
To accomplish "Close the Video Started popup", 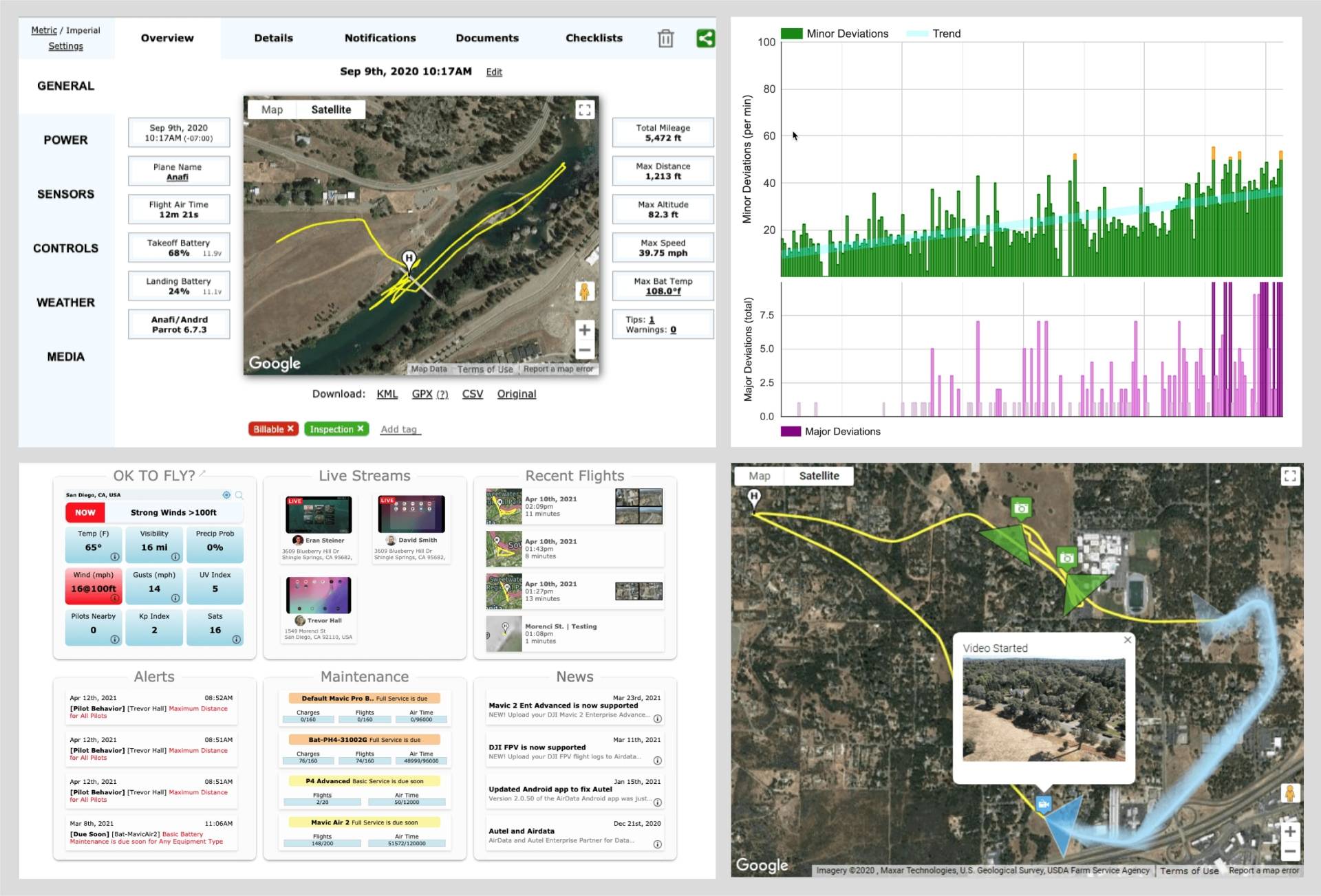I will pyautogui.click(x=1127, y=640).
